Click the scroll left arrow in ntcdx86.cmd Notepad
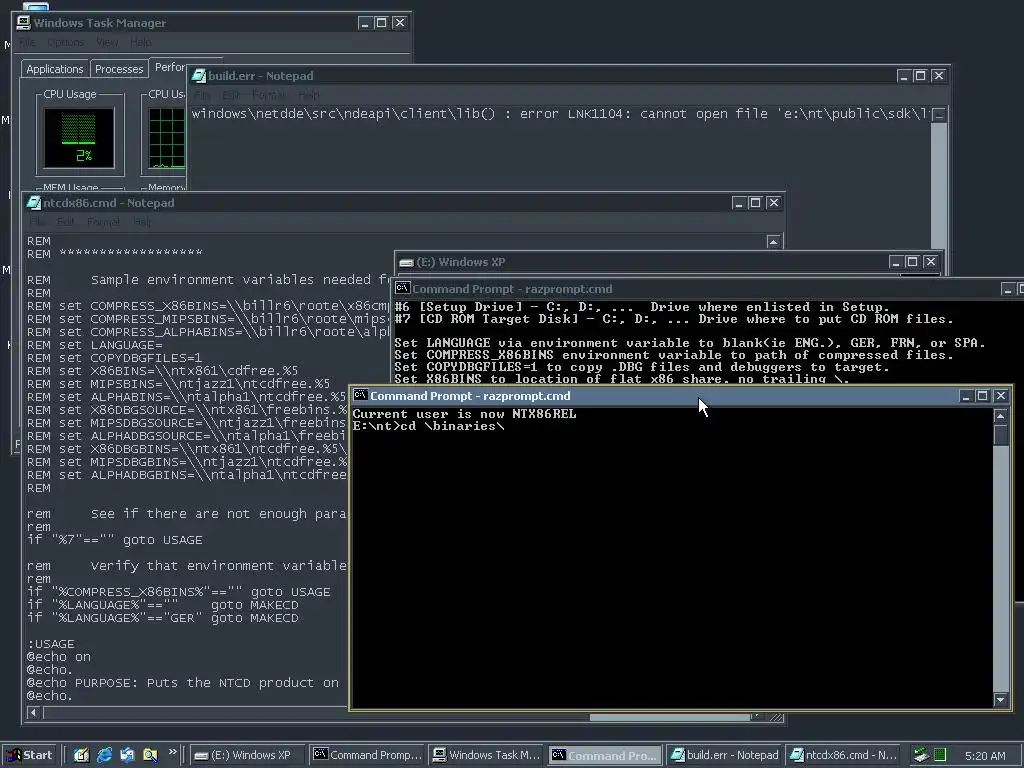 (x=33, y=713)
